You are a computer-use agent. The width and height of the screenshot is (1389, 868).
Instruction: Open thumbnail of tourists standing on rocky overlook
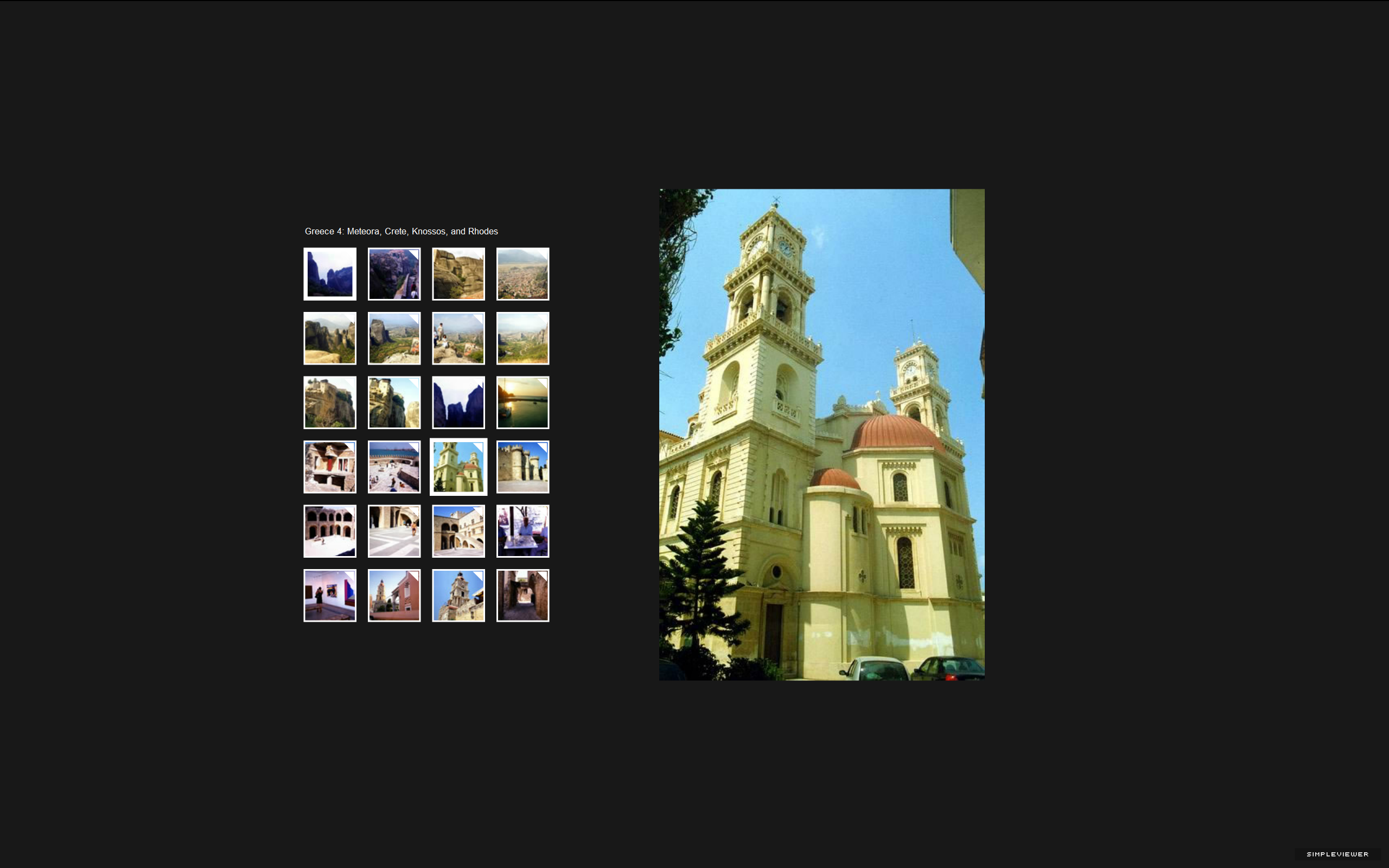tap(458, 338)
